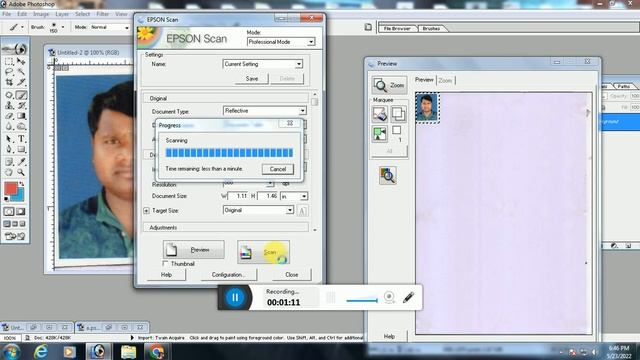
Task: Select the Healing Brush tool
Action: coord(9,95)
